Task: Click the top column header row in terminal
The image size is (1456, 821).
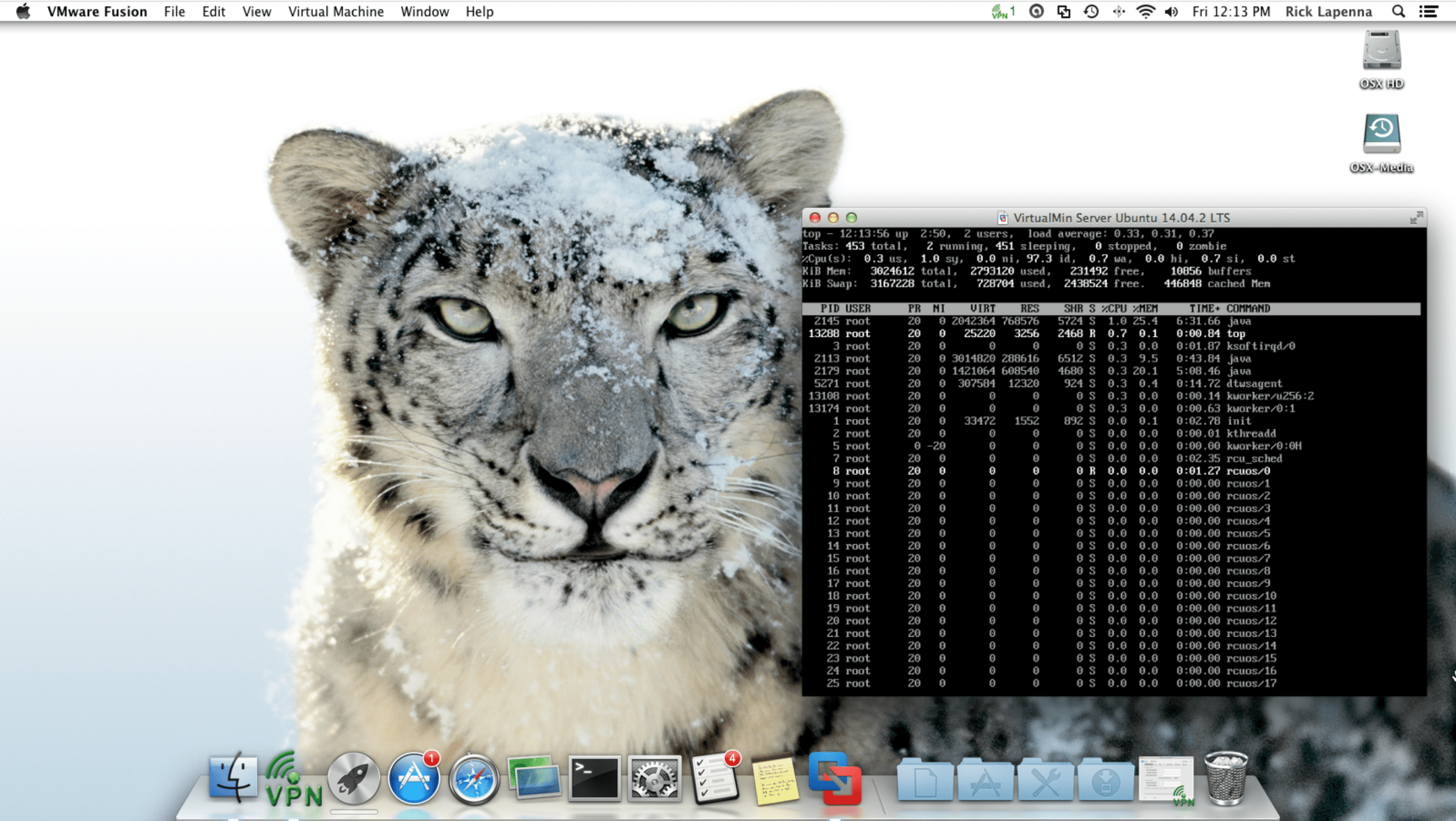Action: [x=1111, y=308]
